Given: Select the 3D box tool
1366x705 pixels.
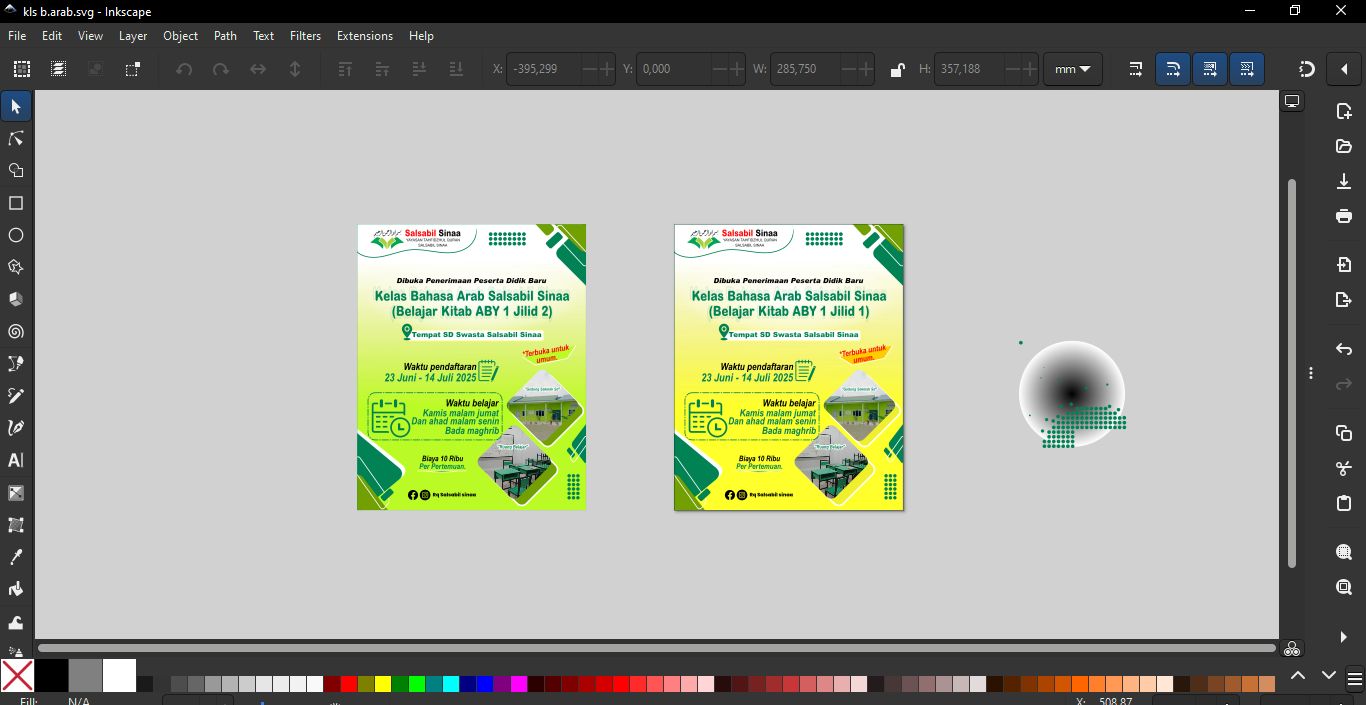Looking at the screenshot, I should click(x=16, y=299).
